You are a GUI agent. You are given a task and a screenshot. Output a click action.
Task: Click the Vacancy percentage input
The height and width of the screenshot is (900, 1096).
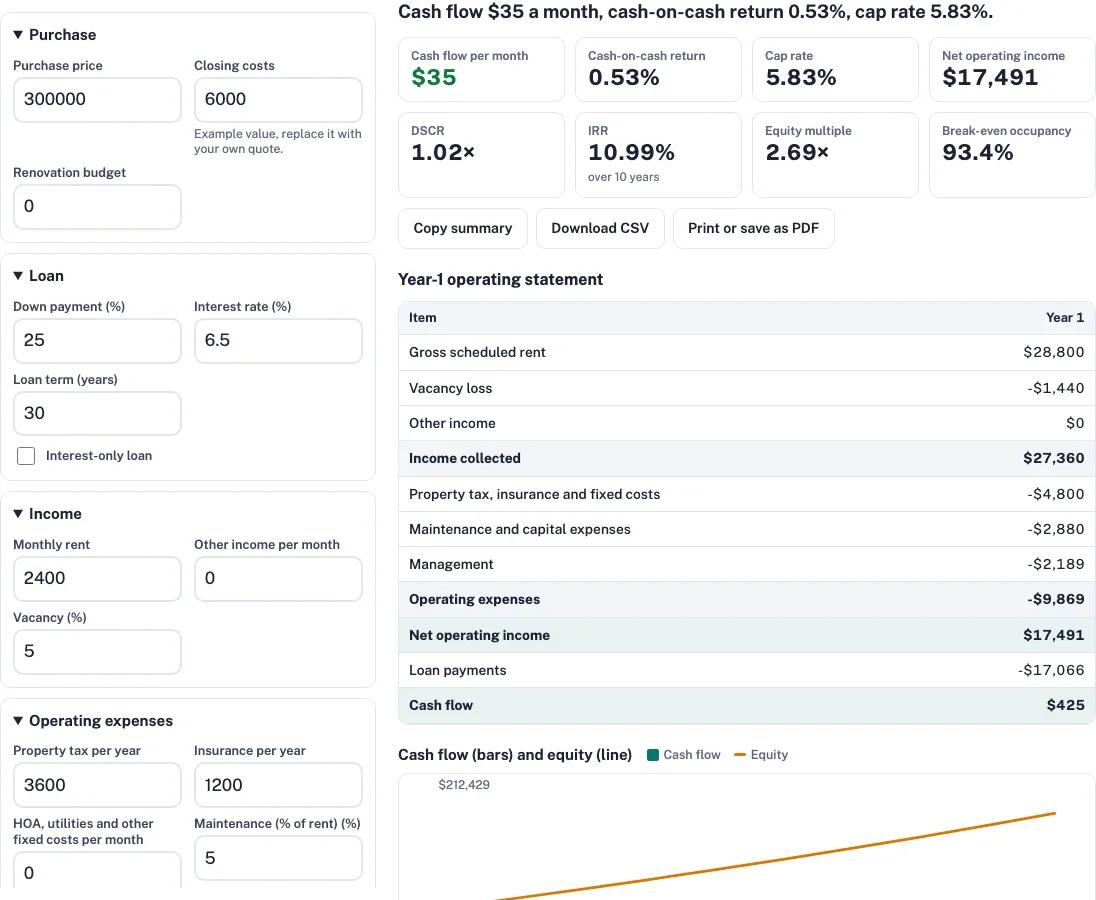click(x=97, y=651)
